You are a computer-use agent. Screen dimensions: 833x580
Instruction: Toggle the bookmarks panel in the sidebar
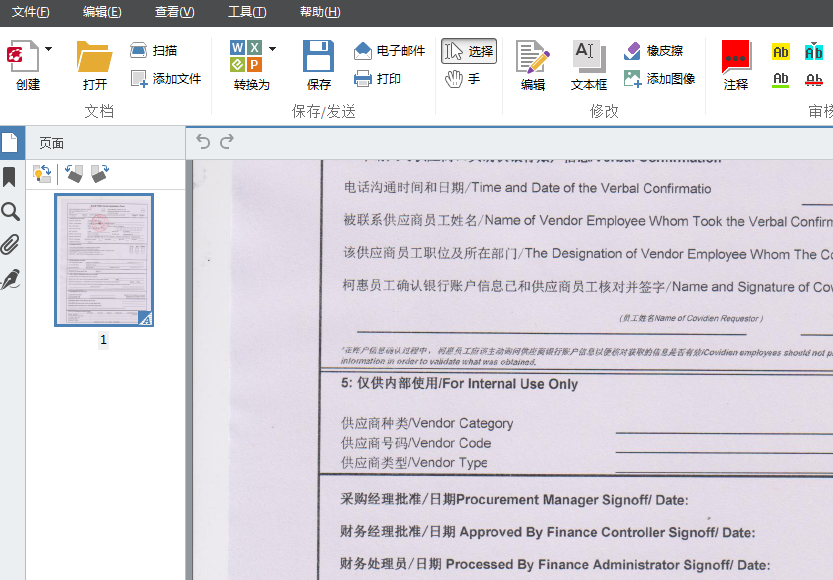coord(11,177)
